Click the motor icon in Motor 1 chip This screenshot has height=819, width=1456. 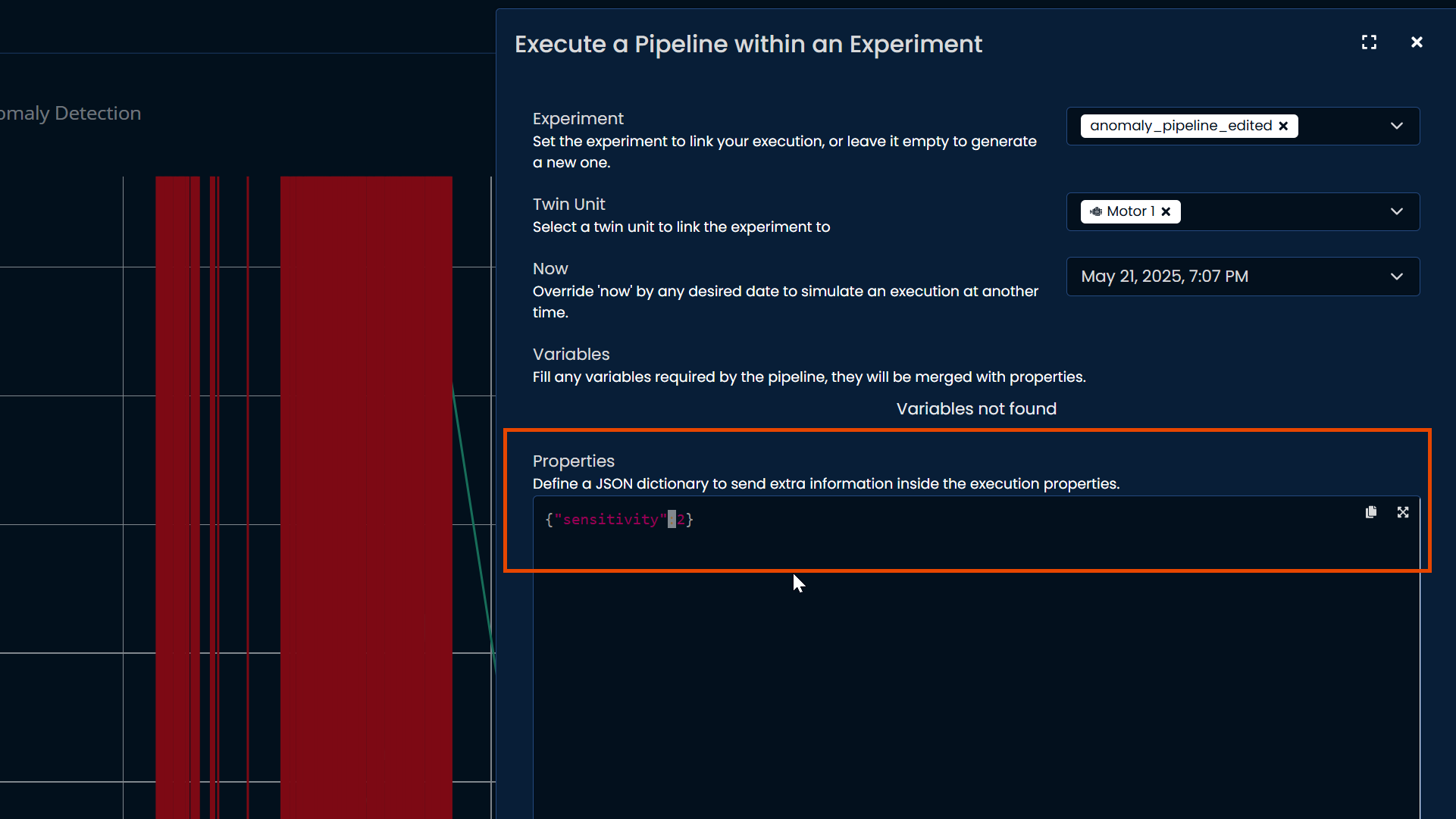(x=1096, y=211)
